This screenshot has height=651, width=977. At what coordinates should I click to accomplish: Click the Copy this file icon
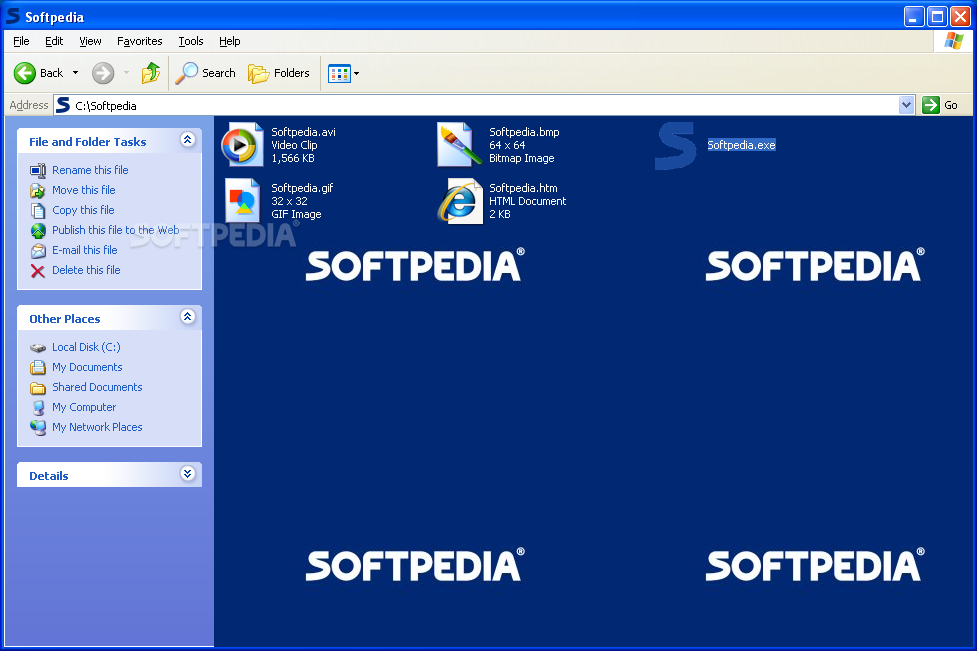(38, 211)
